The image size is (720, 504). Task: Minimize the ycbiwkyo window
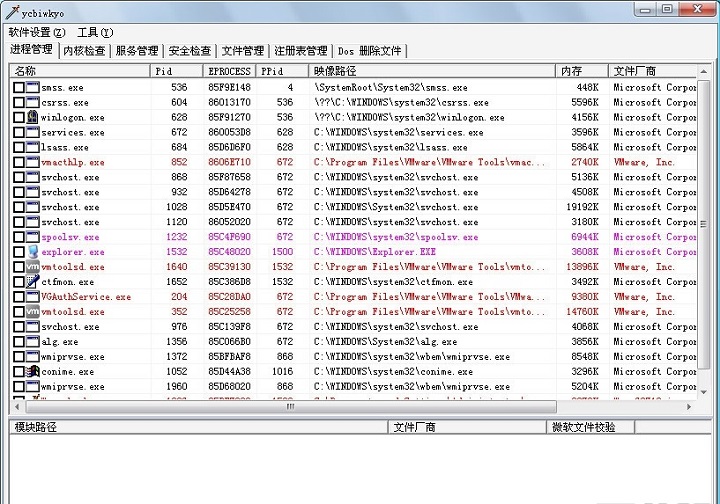click(x=645, y=9)
